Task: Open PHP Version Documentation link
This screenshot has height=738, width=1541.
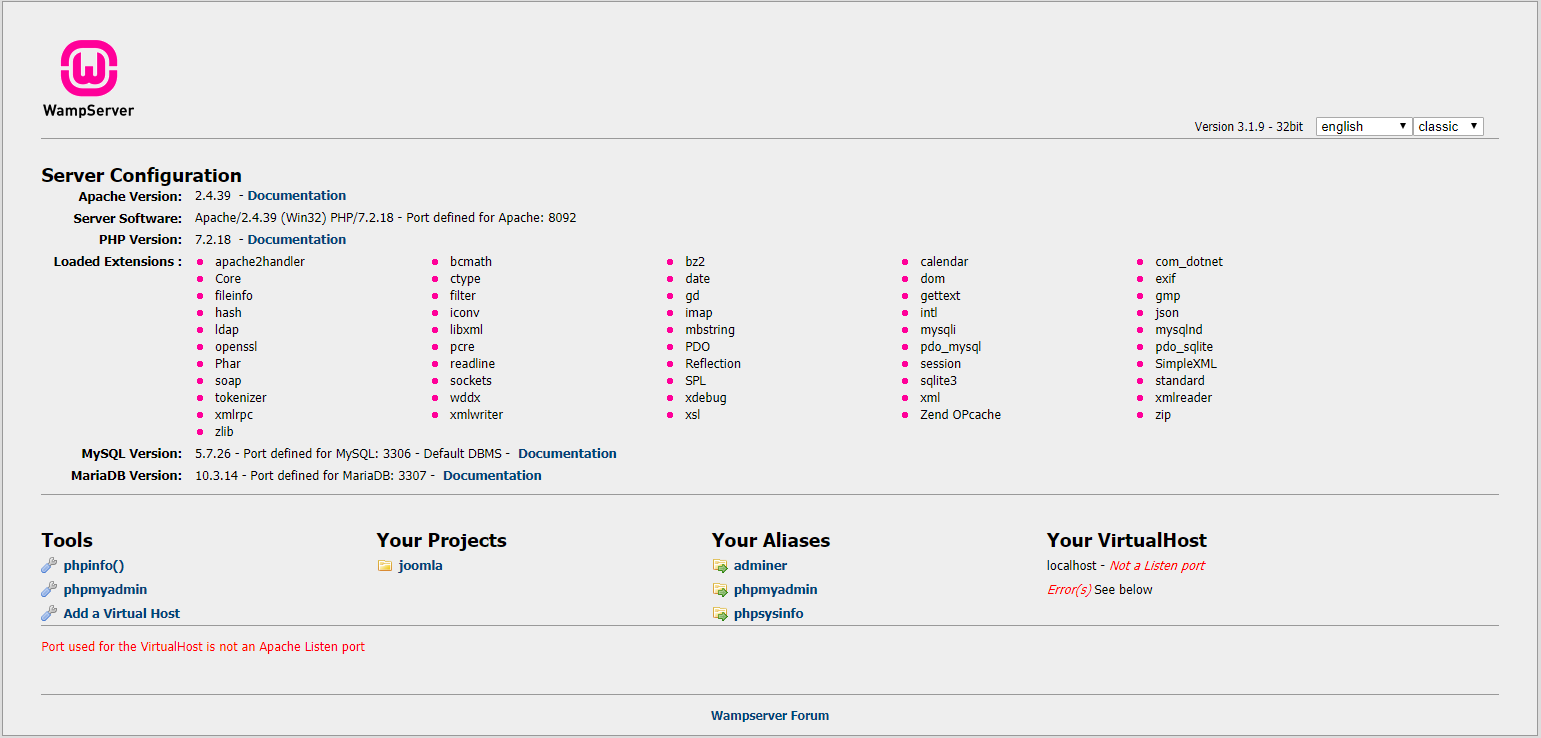Action: coord(297,240)
